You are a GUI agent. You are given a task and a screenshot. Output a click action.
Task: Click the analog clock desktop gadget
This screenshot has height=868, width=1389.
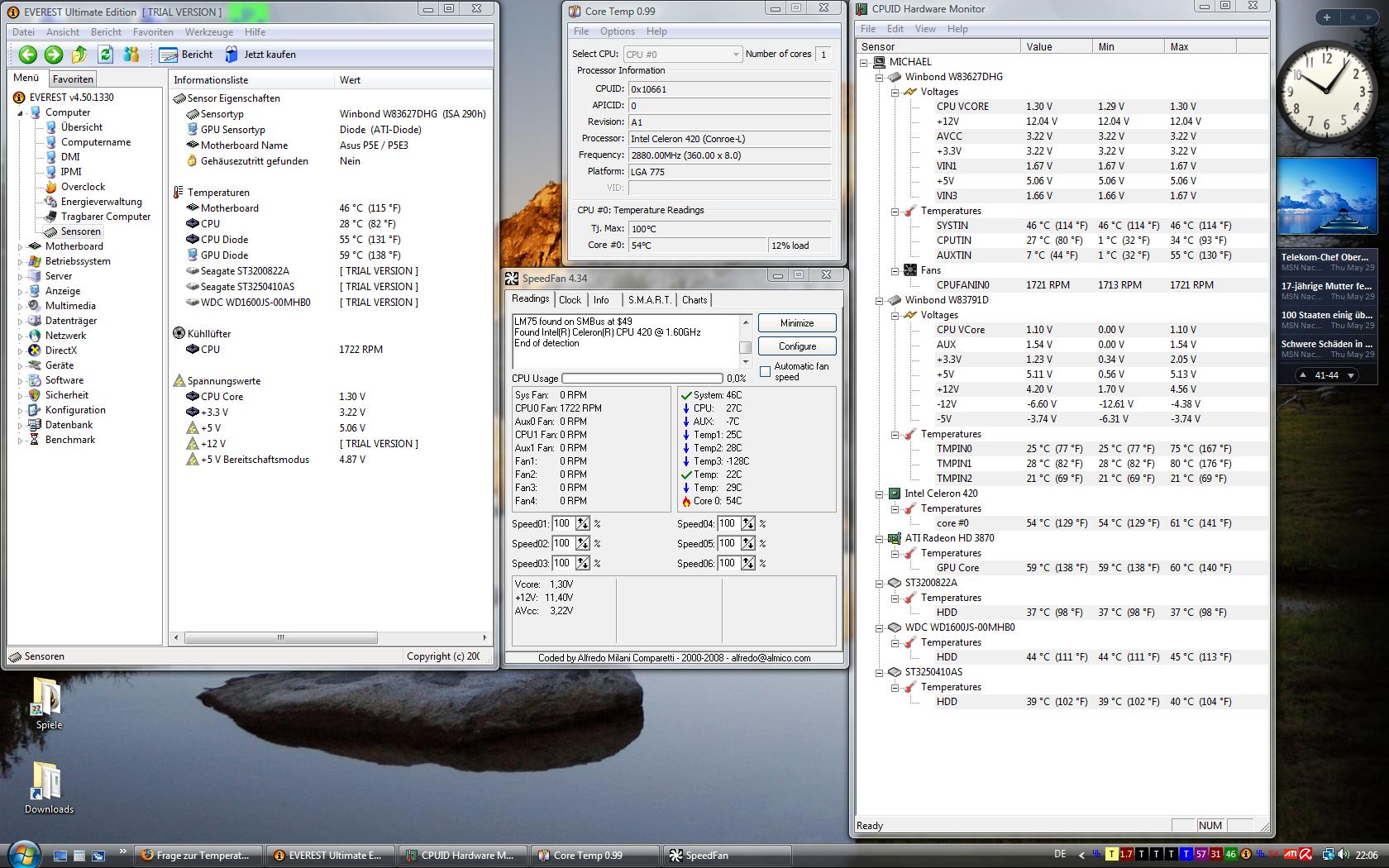point(1327,93)
